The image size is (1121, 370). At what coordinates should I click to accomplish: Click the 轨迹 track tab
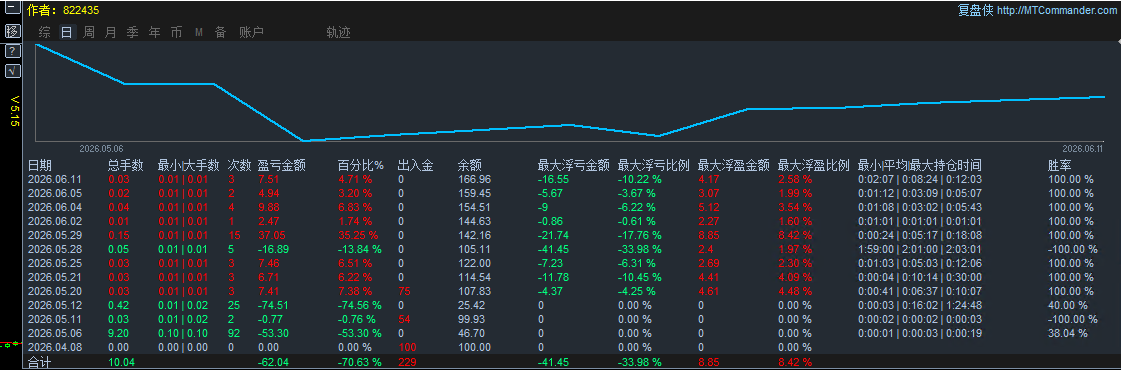[338, 32]
